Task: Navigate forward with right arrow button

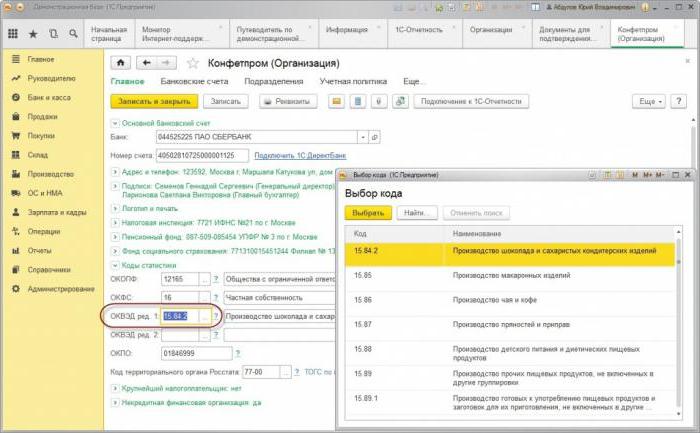Action: tap(166, 63)
